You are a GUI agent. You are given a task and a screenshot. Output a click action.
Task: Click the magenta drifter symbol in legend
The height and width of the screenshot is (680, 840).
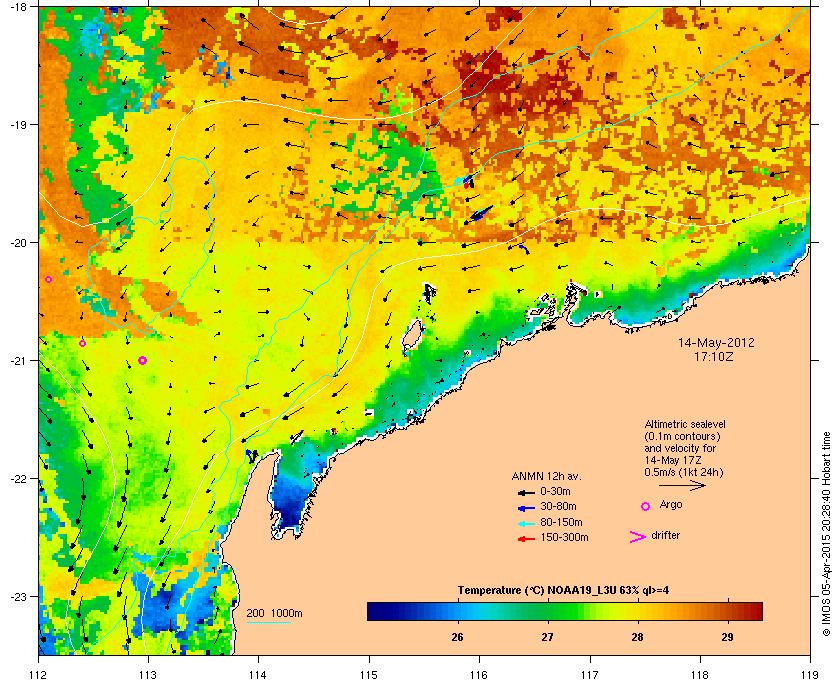tap(638, 537)
